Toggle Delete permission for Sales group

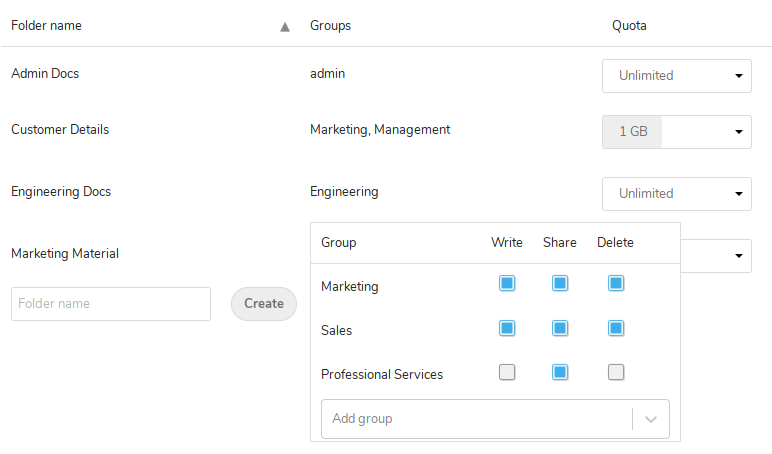(616, 328)
